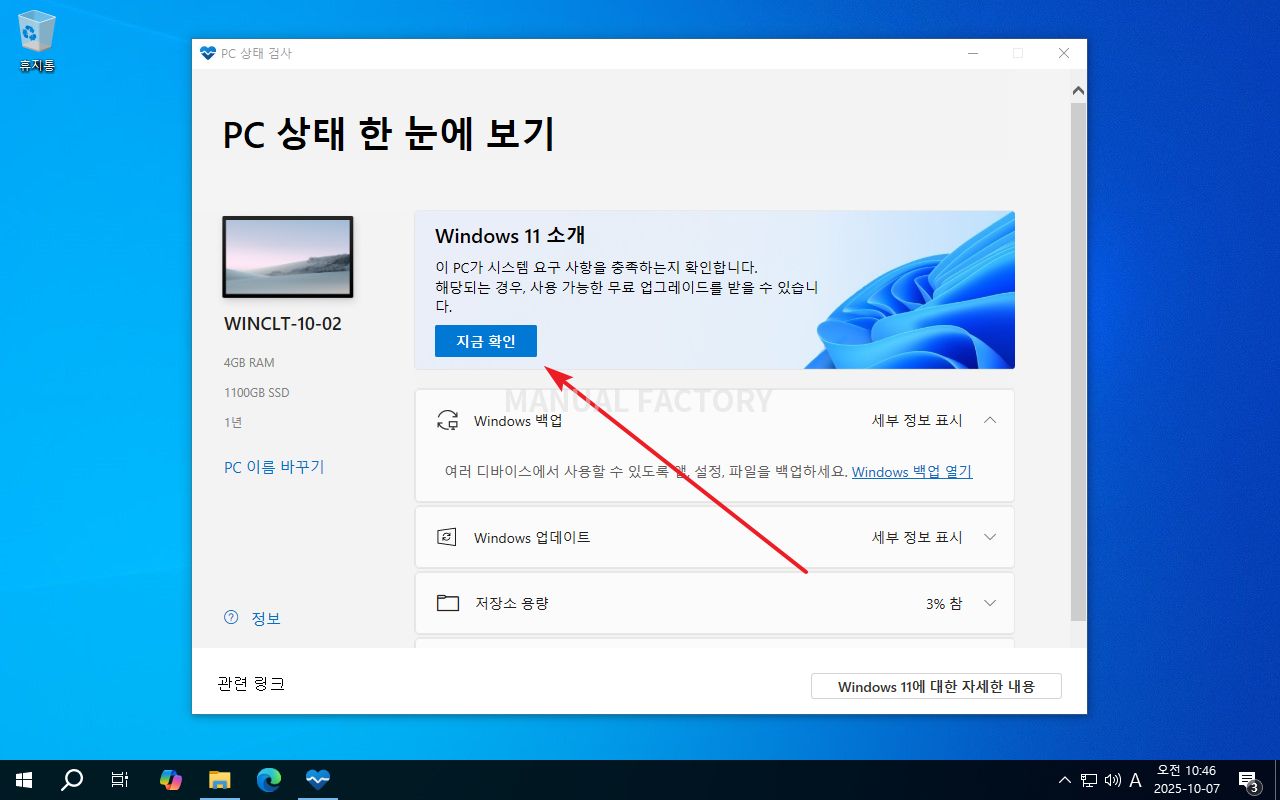Screen dimensions: 1280x800
Task: Click the Windows 업데이트 refresh icon
Action: point(447,538)
